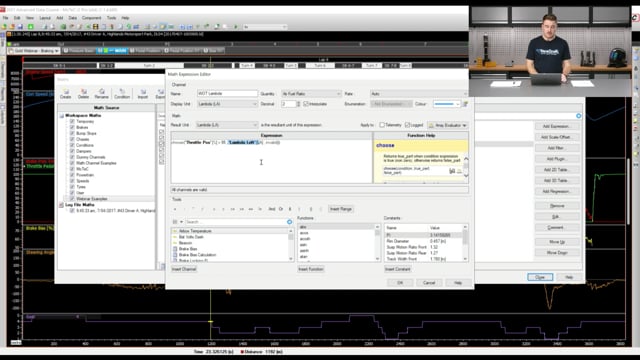This screenshot has width=640, height=360.
Task: Toggle Temporary maths checkbox
Action: (x=72, y=121)
